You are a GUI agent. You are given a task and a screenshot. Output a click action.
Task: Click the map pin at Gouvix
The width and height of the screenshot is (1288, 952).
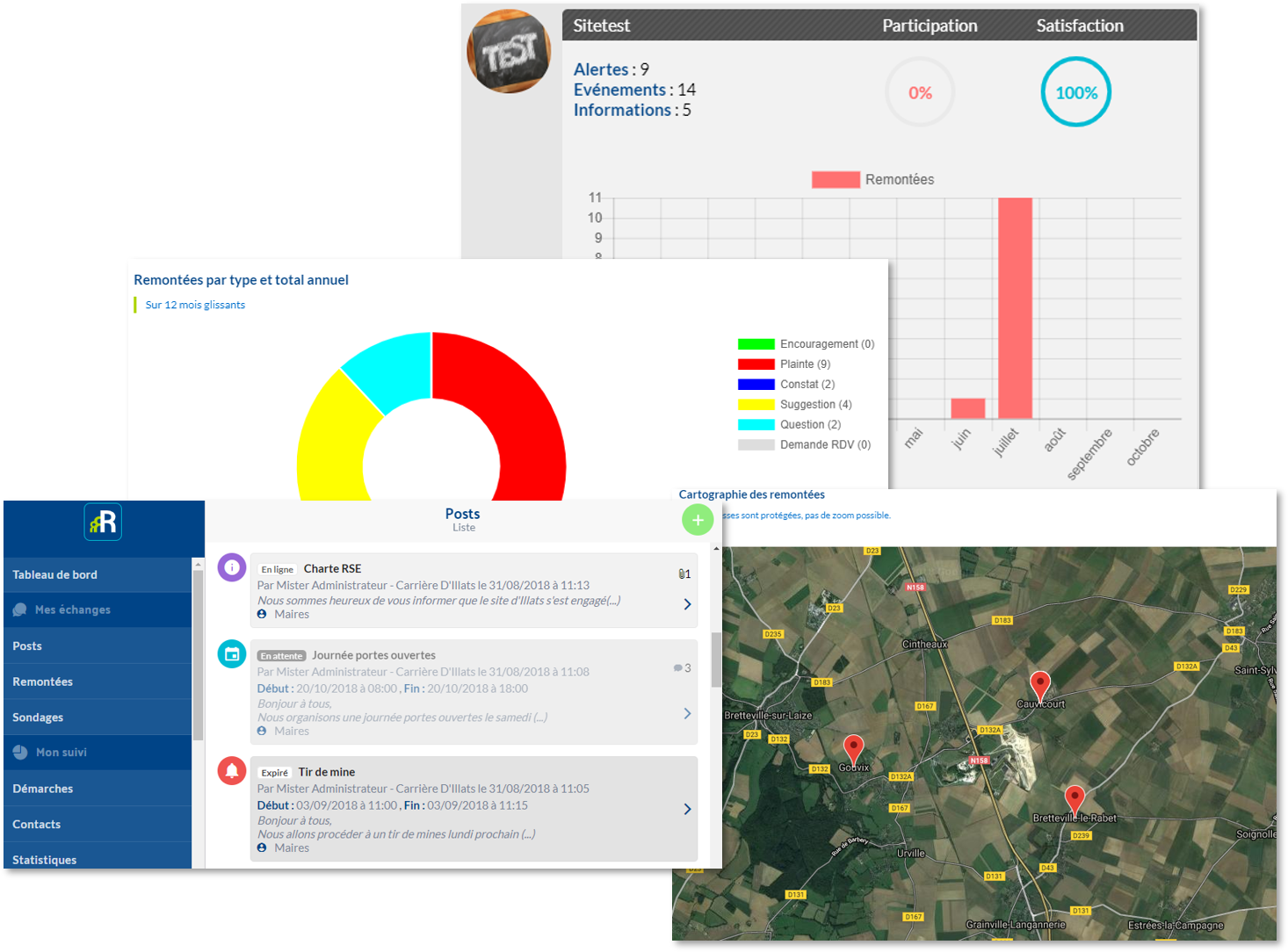click(x=853, y=752)
